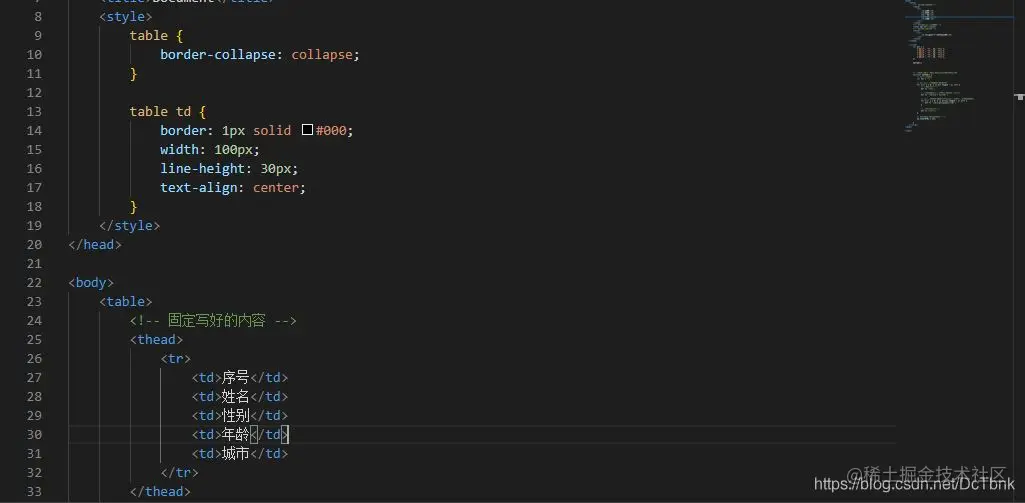Click the border-collapse property

pyautogui.click(x=218, y=54)
